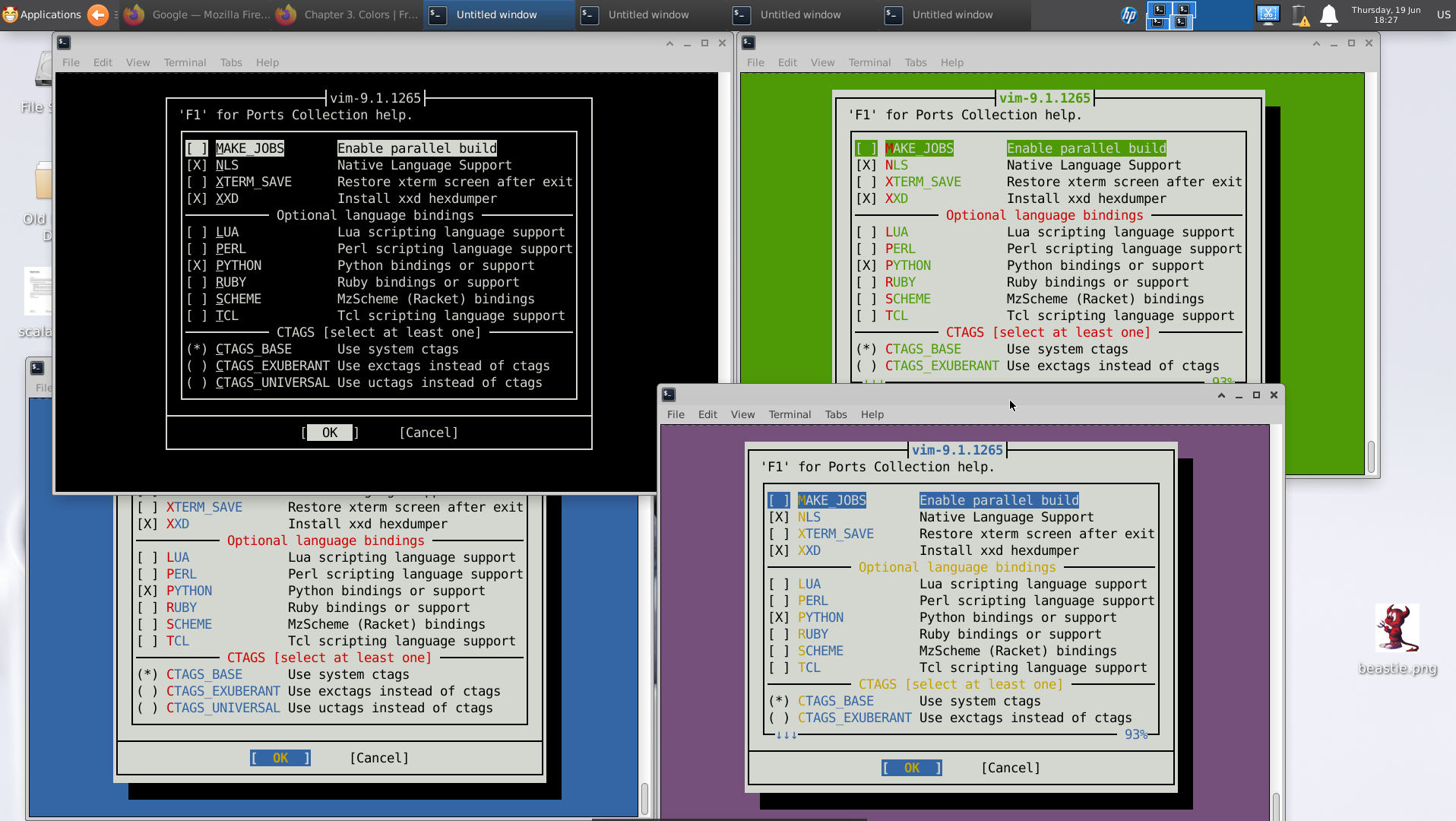1456x821 pixels.
Task: Select CTAGS_UNIVERSAL radio in the black terminal
Action: click(x=197, y=383)
